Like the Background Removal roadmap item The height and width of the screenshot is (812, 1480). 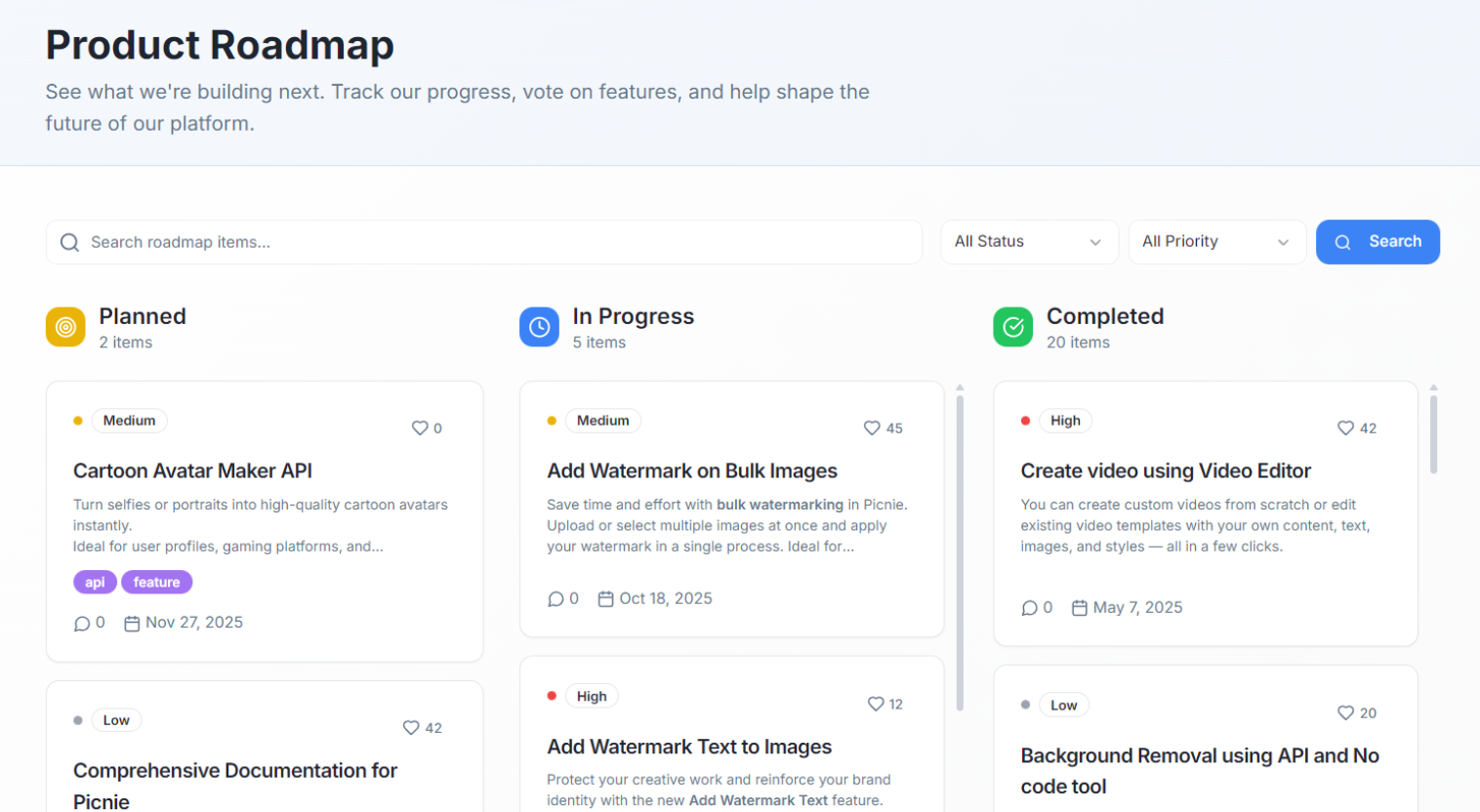pyautogui.click(x=1344, y=712)
